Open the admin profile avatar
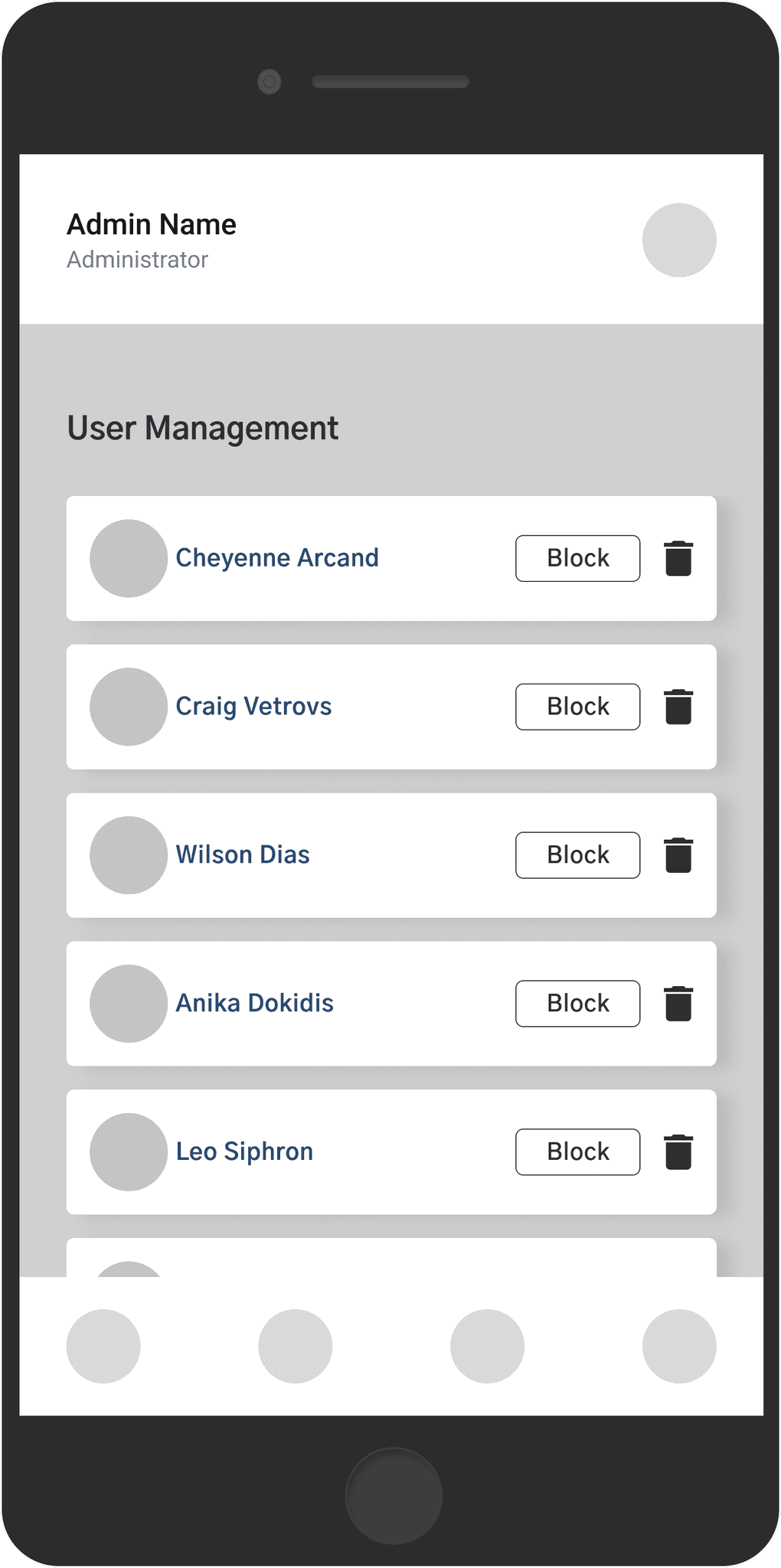This screenshot has height=1568, width=781. [x=678, y=240]
